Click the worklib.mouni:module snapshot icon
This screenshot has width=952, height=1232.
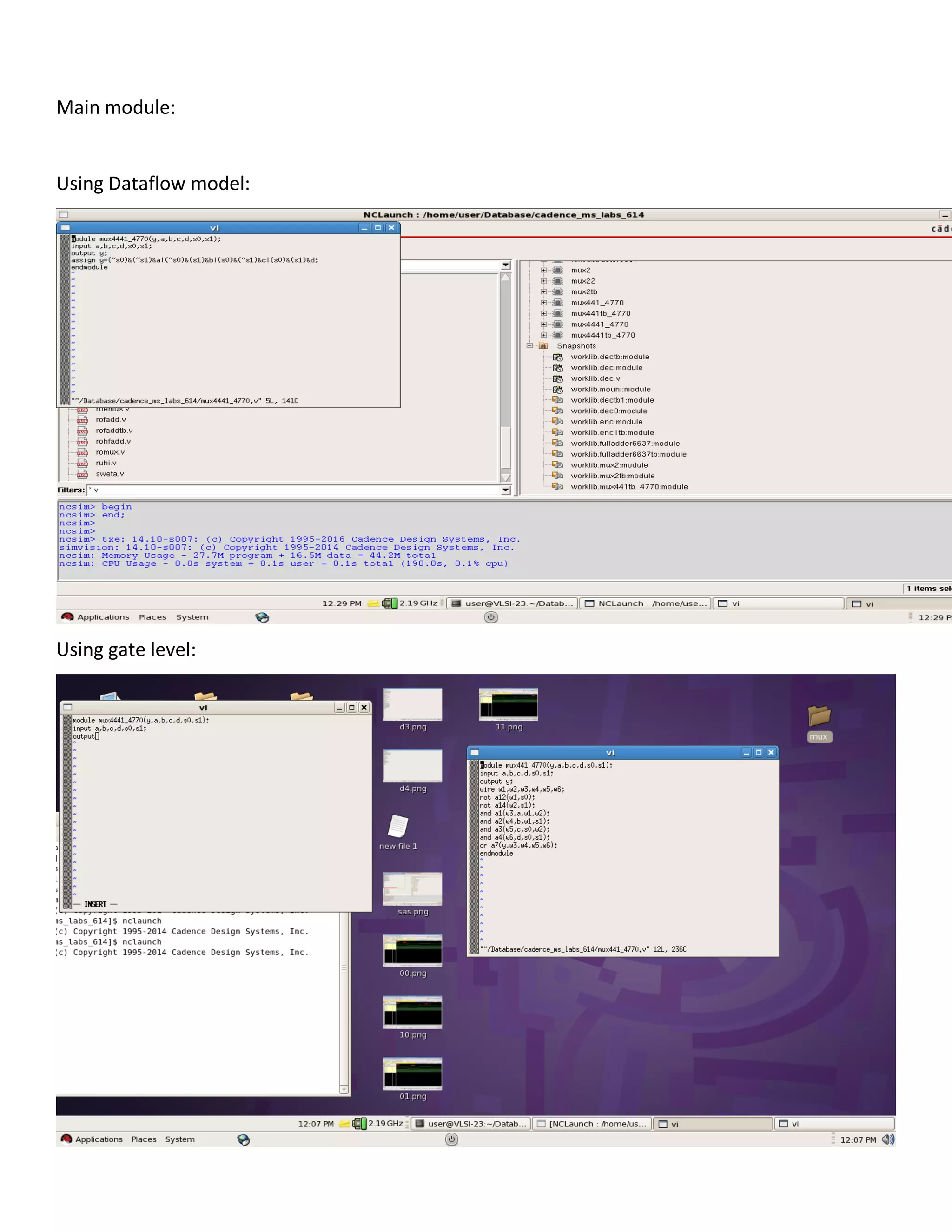558,389
